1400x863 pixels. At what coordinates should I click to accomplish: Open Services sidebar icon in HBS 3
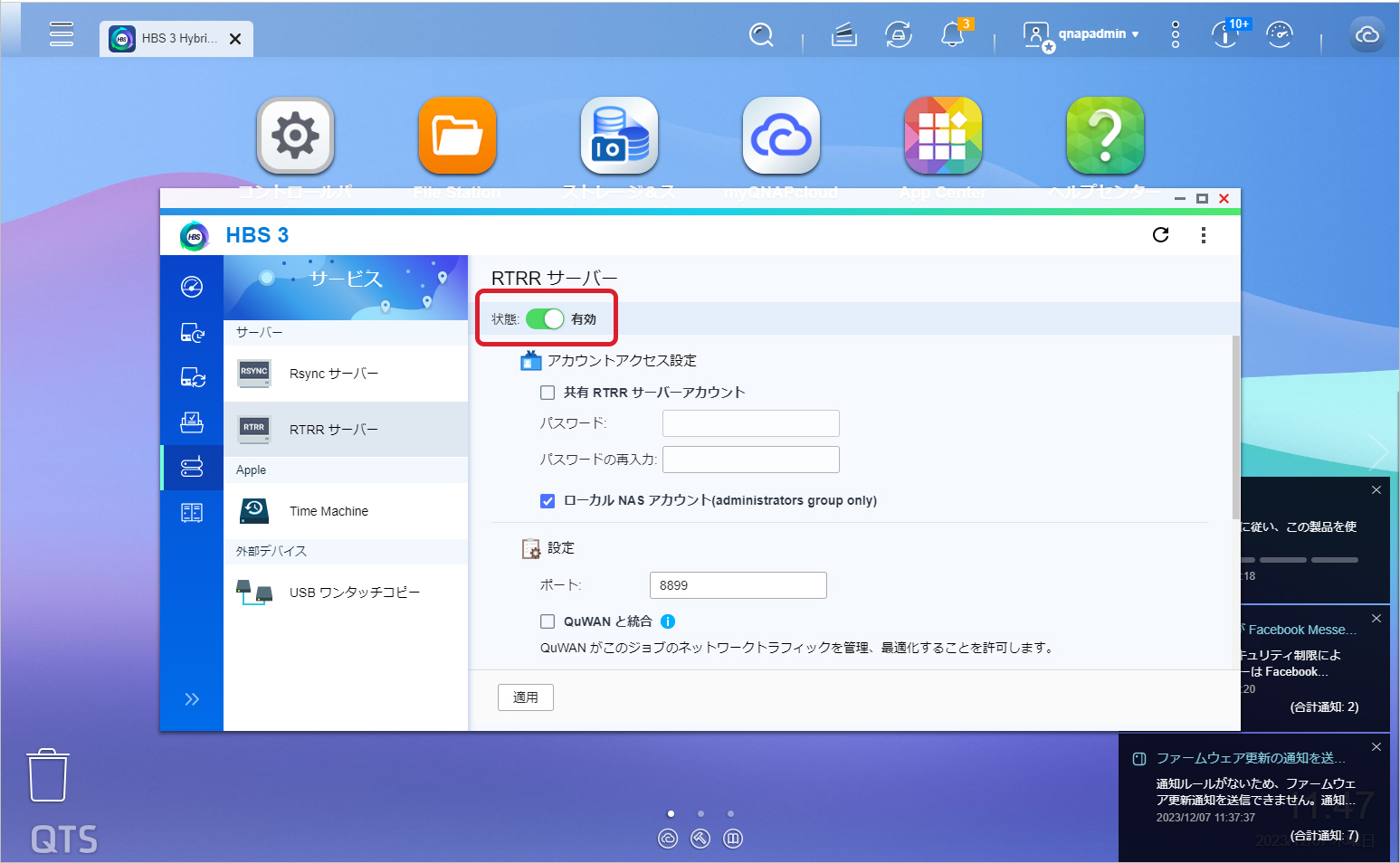coord(192,468)
